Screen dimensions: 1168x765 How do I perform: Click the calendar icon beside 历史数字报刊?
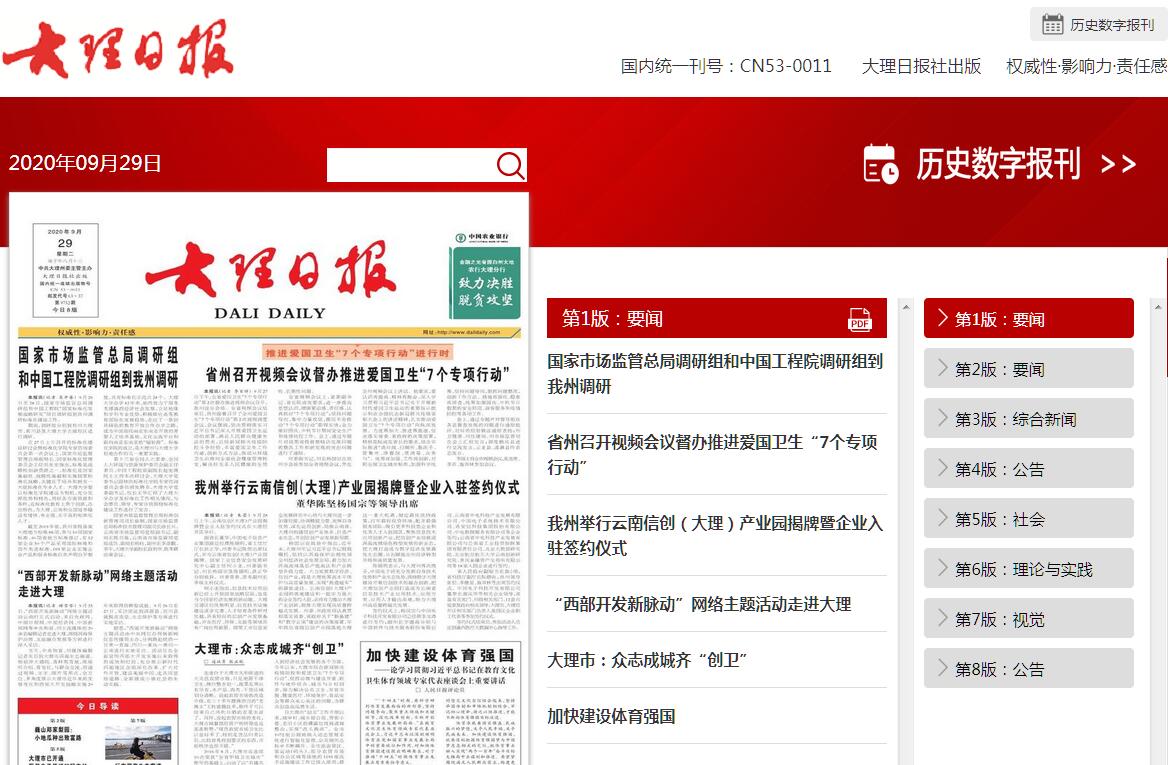pos(1053,25)
